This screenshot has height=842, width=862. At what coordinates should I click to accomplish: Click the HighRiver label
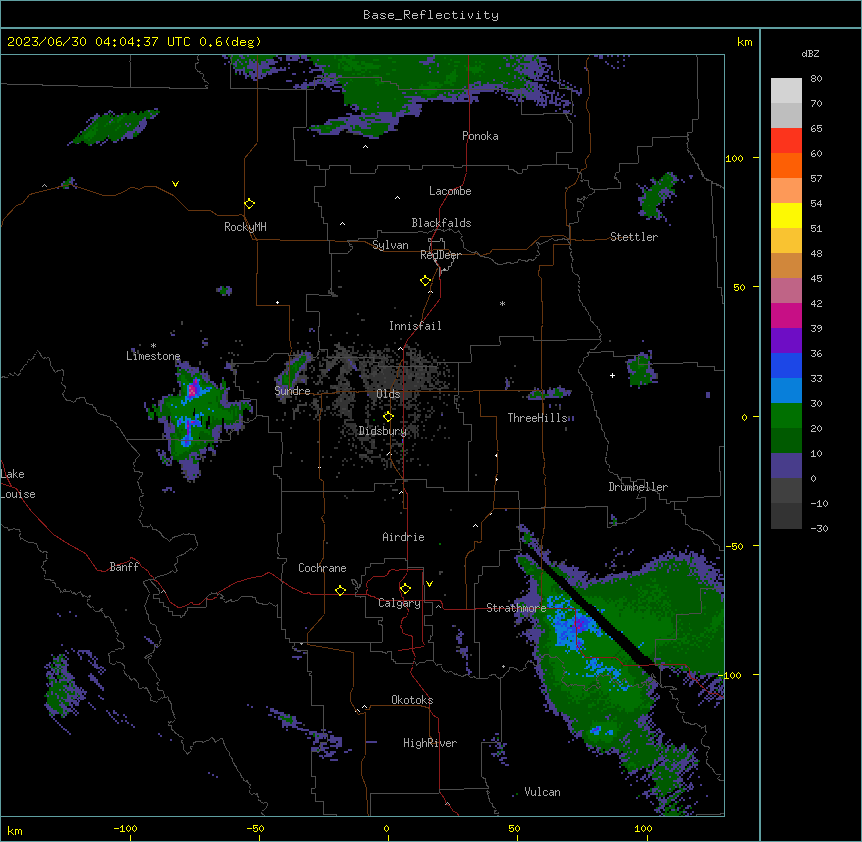(x=430, y=743)
